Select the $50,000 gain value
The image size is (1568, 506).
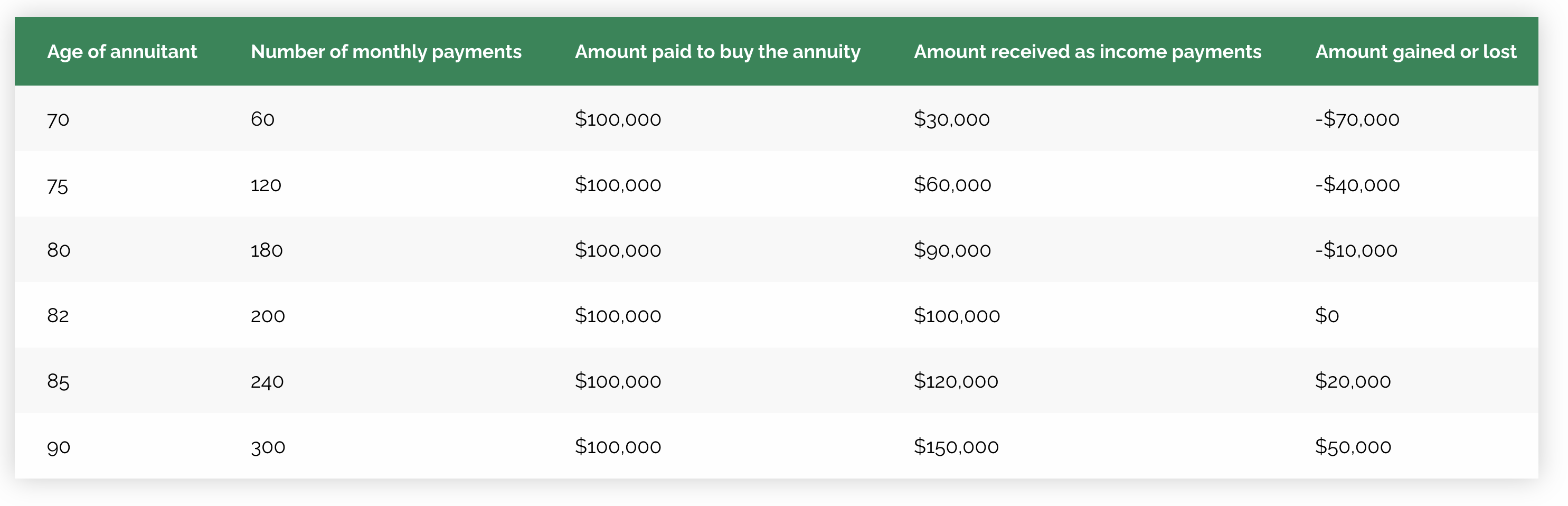1353,446
